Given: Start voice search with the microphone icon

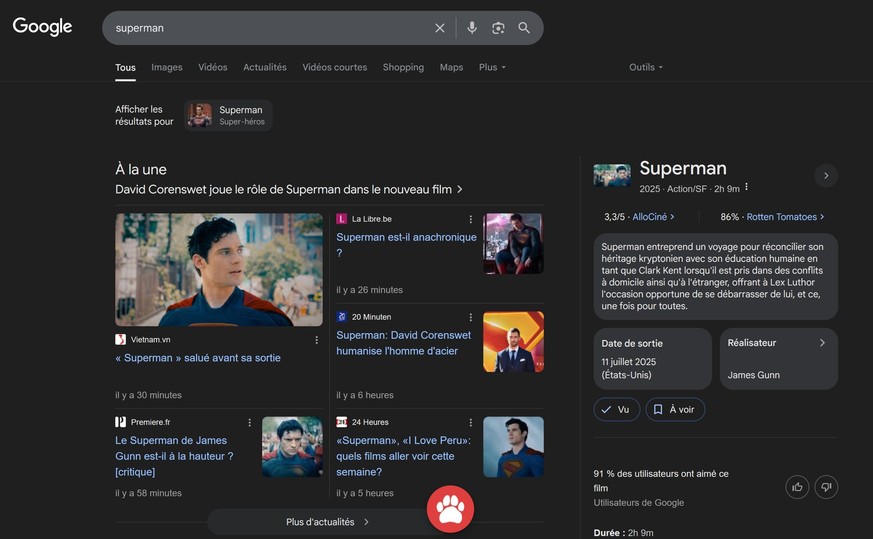Looking at the screenshot, I should tap(472, 28).
